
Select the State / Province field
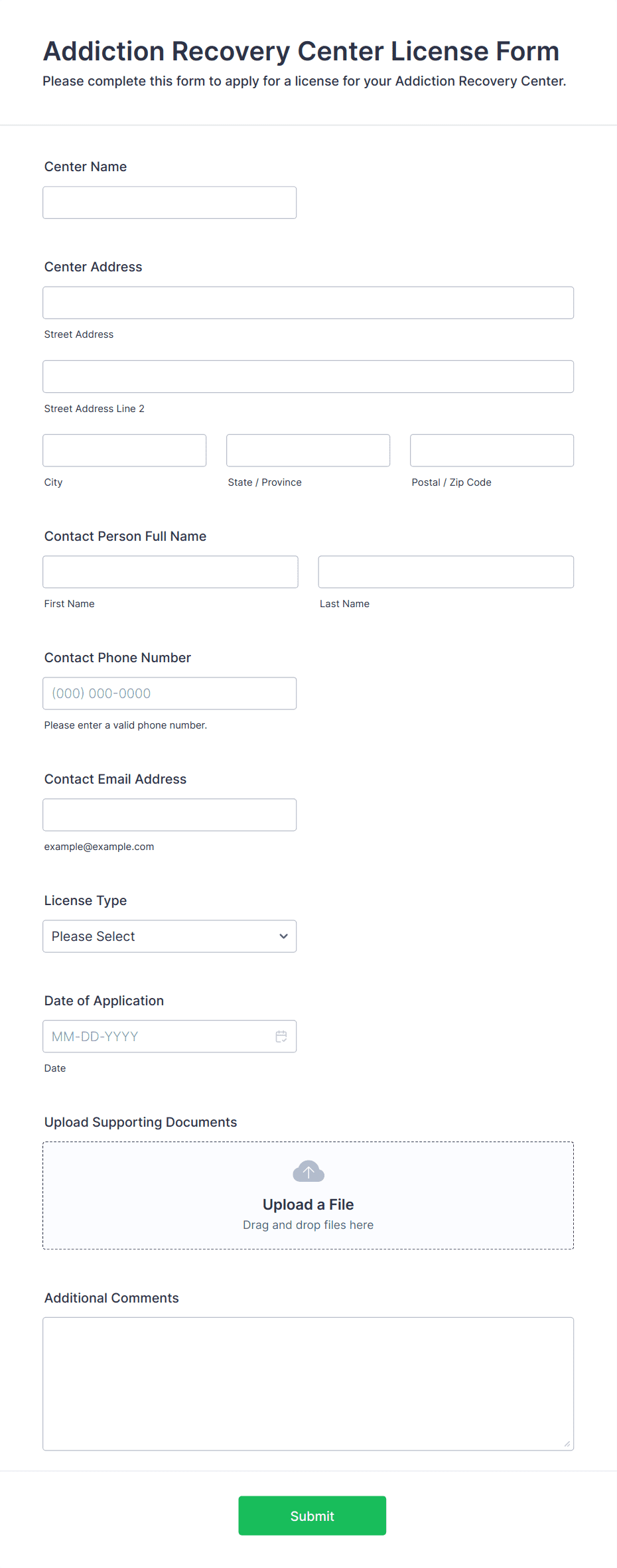pos(308,451)
